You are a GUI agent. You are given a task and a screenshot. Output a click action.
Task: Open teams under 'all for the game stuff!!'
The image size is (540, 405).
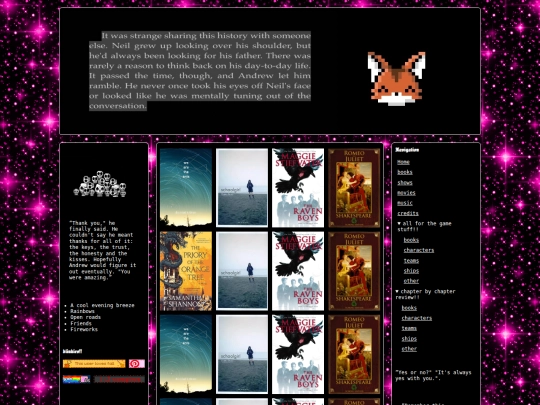(411, 261)
